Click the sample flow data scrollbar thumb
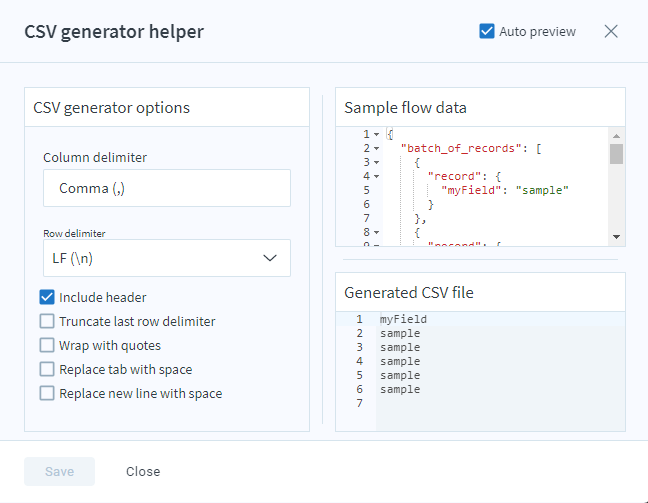Image resolution: width=648 pixels, height=503 pixels. pyautogui.click(x=616, y=154)
